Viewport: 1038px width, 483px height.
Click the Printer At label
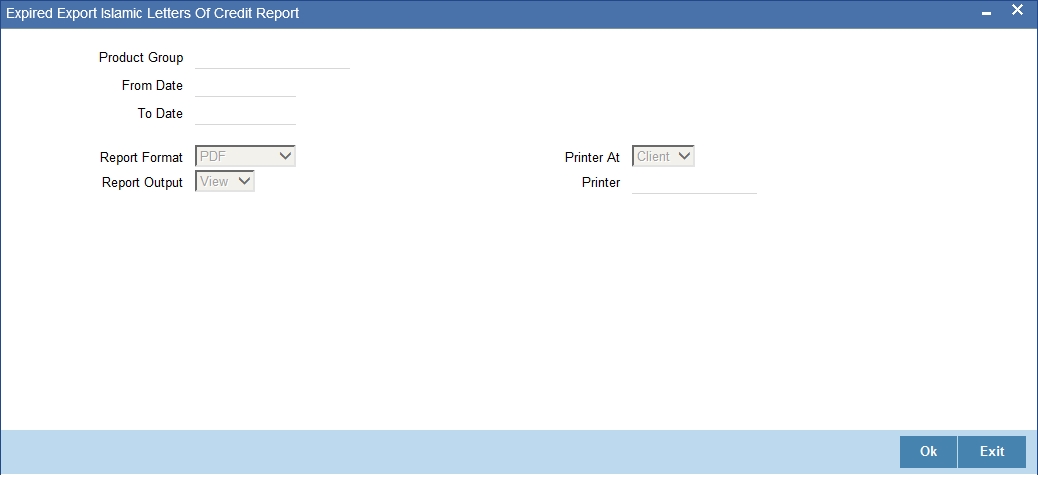[x=592, y=157]
